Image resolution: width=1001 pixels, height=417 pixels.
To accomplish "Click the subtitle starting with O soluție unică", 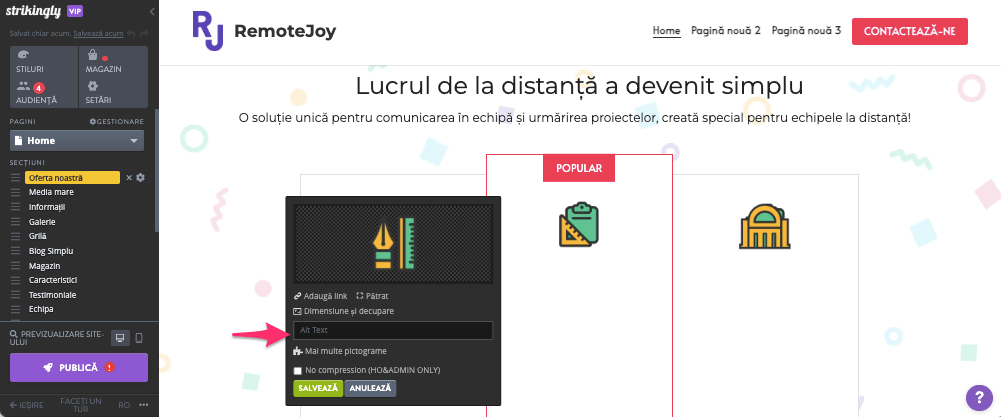I will [574, 118].
